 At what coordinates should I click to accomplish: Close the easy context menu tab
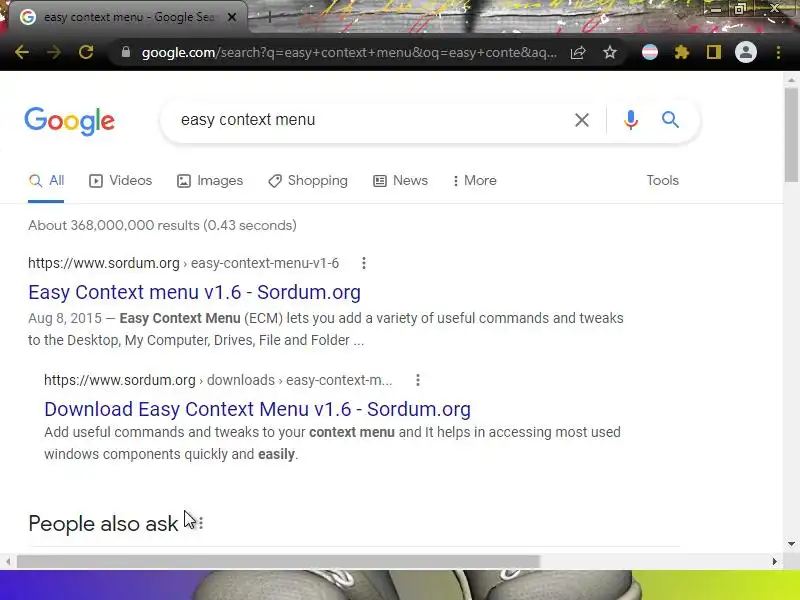tap(232, 17)
